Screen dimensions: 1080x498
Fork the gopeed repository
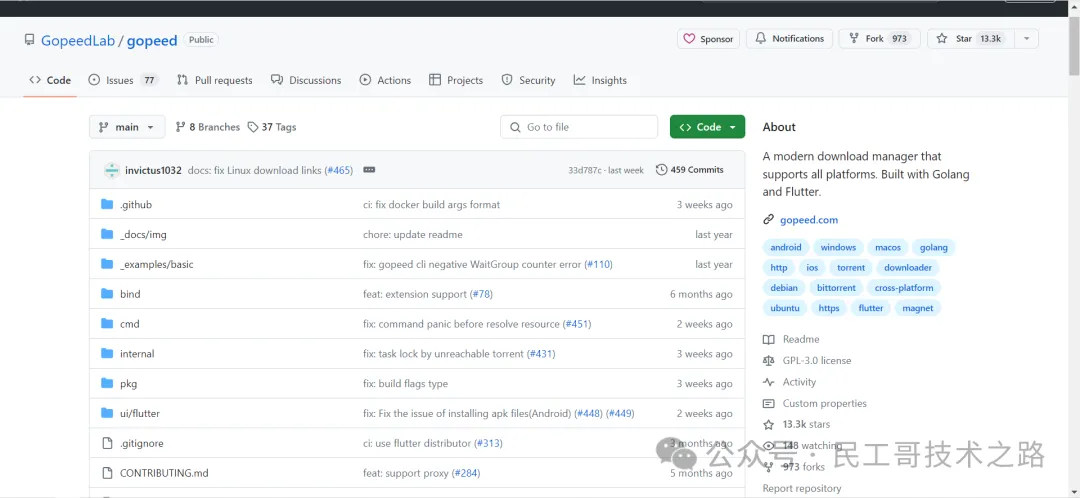tap(879, 39)
